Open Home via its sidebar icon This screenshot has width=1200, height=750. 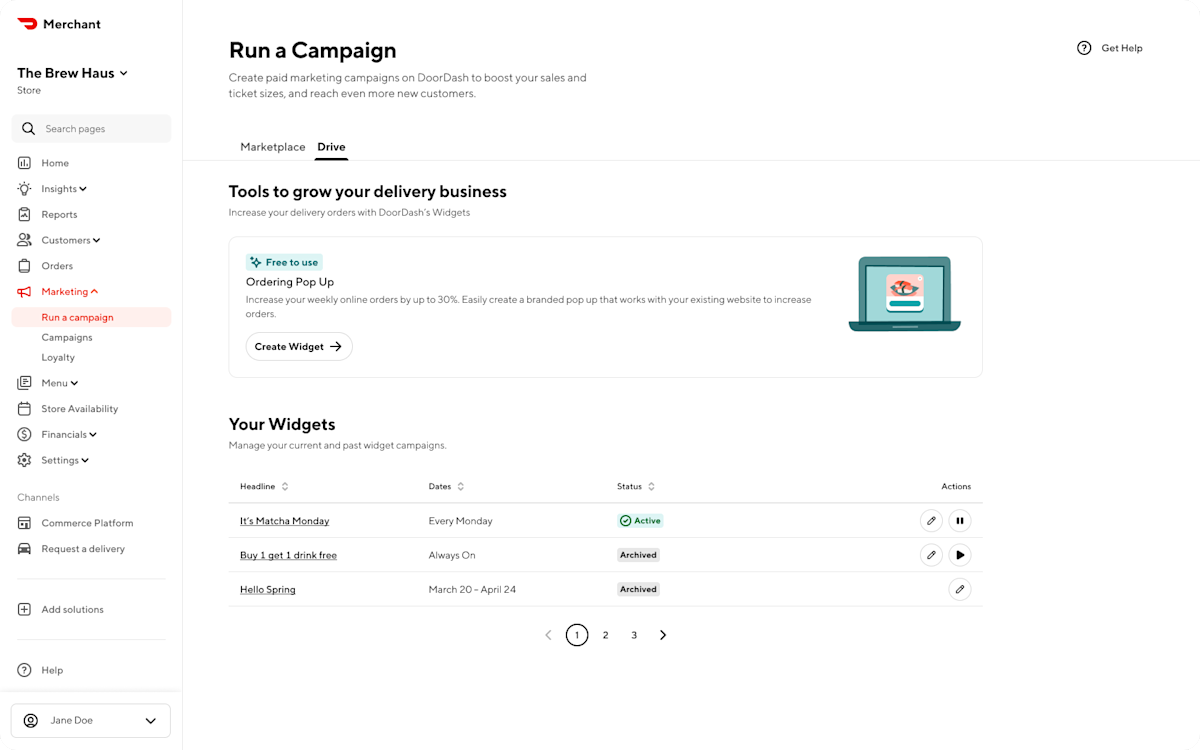coord(24,163)
